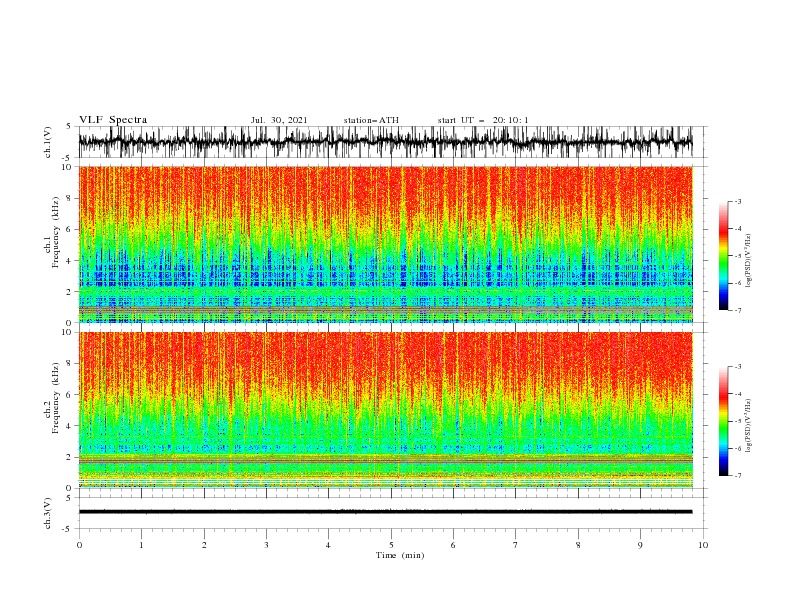The image size is (792, 612).
Task: Click the ch.3 flat voltage trace
Action: click(x=385, y=512)
